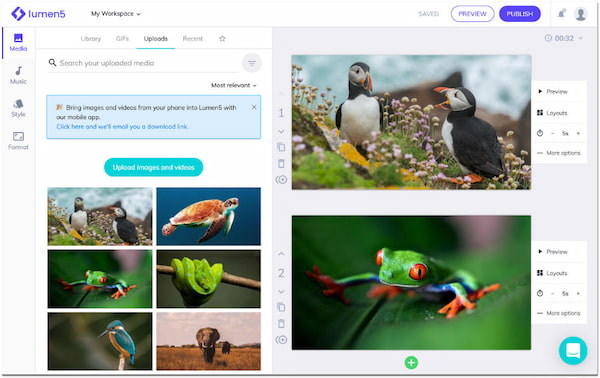Open the media filter options icon
This screenshot has height=378, width=600.
click(x=252, y=63)
